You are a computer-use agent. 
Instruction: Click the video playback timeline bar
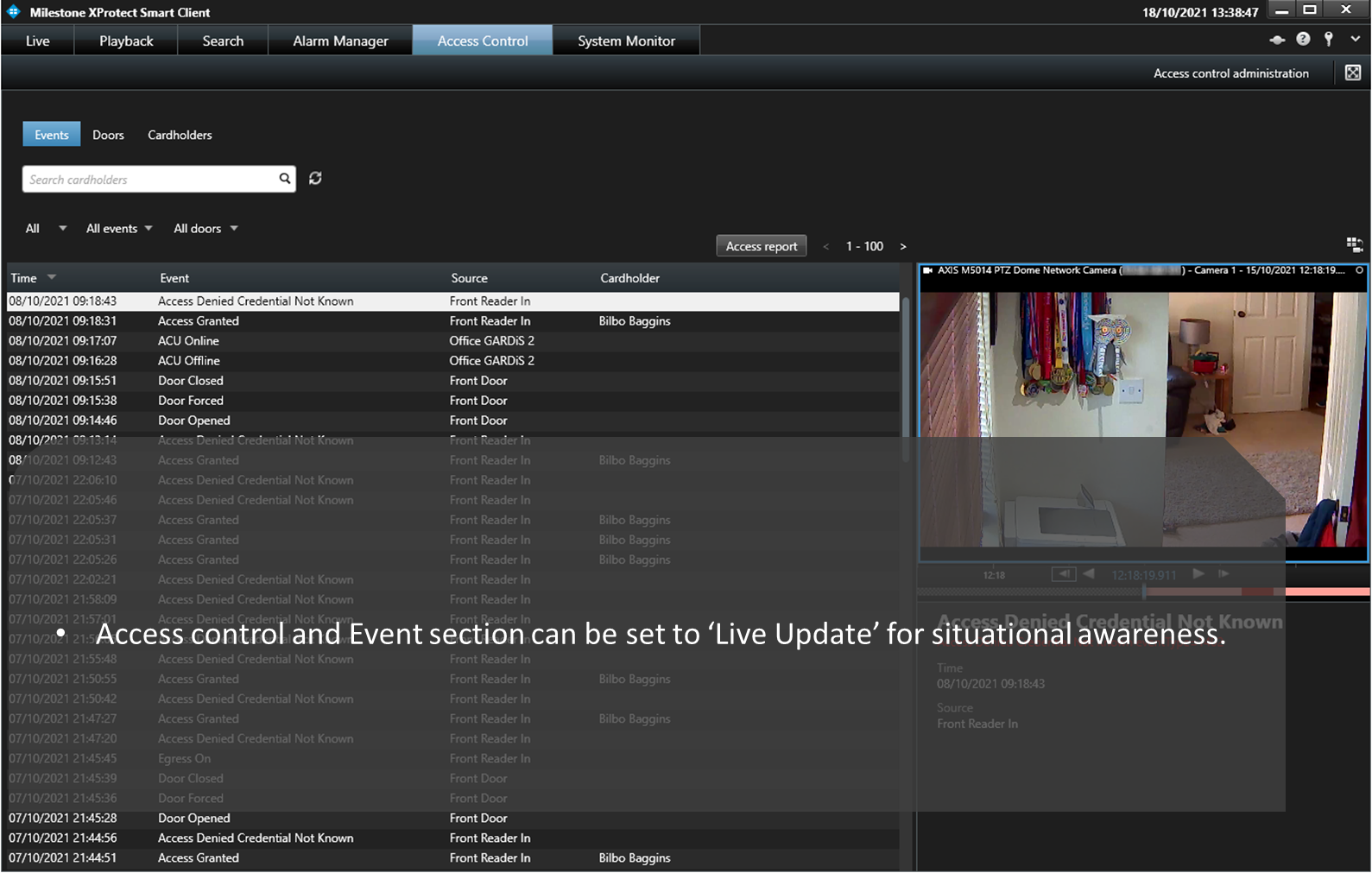tap(1143, 592)
